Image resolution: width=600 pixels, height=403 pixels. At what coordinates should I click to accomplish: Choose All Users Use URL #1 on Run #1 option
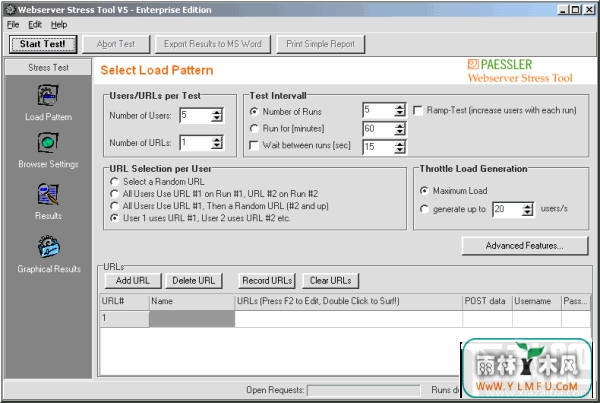click(x=114, y=194)
